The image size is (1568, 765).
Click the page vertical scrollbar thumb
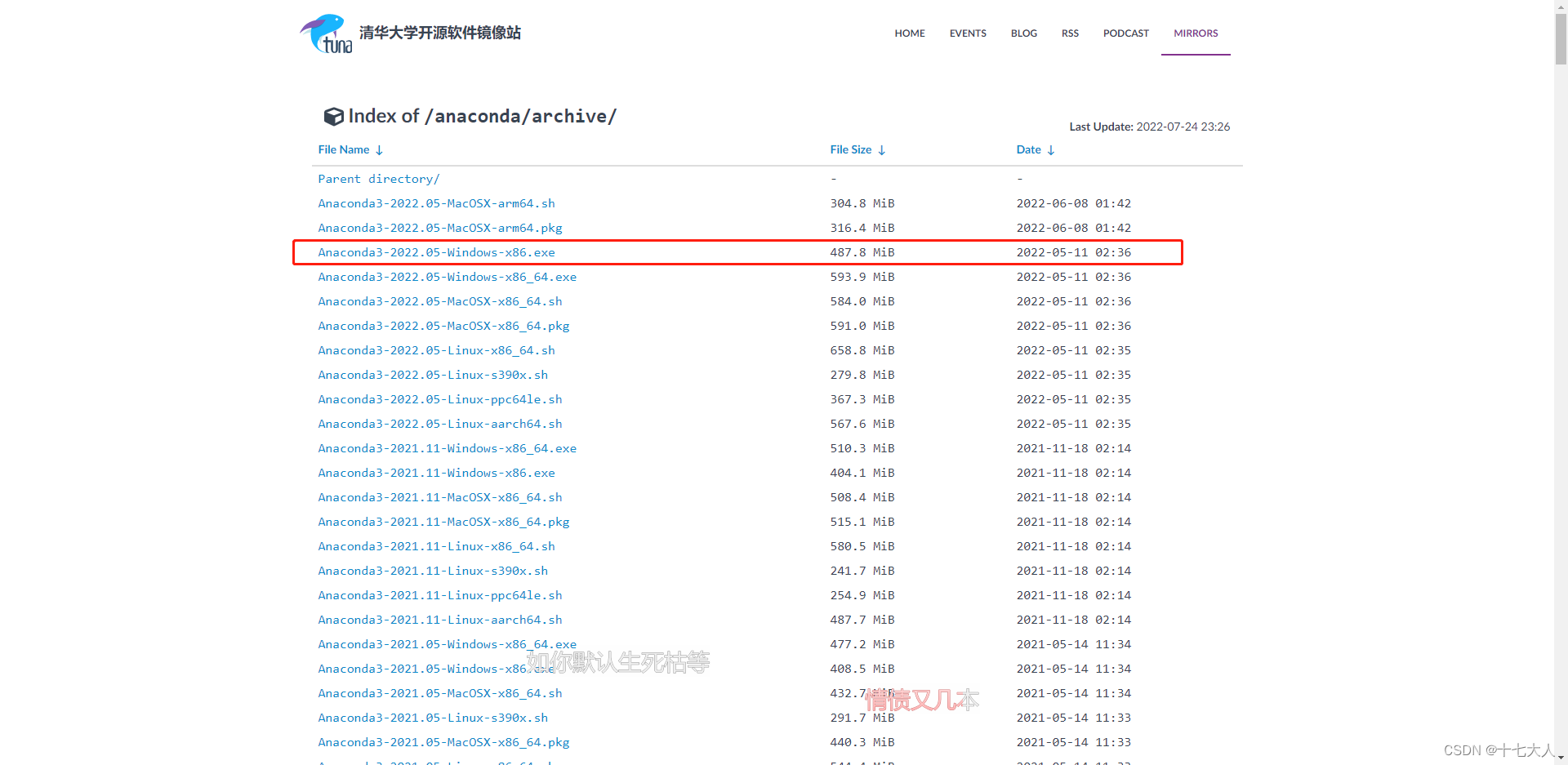(x=1561, y=38)
